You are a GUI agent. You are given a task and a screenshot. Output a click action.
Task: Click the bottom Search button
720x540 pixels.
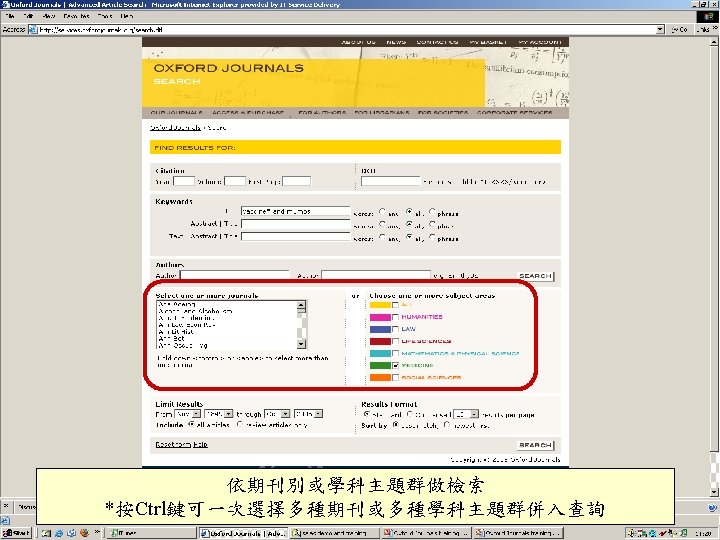[535, 445]
